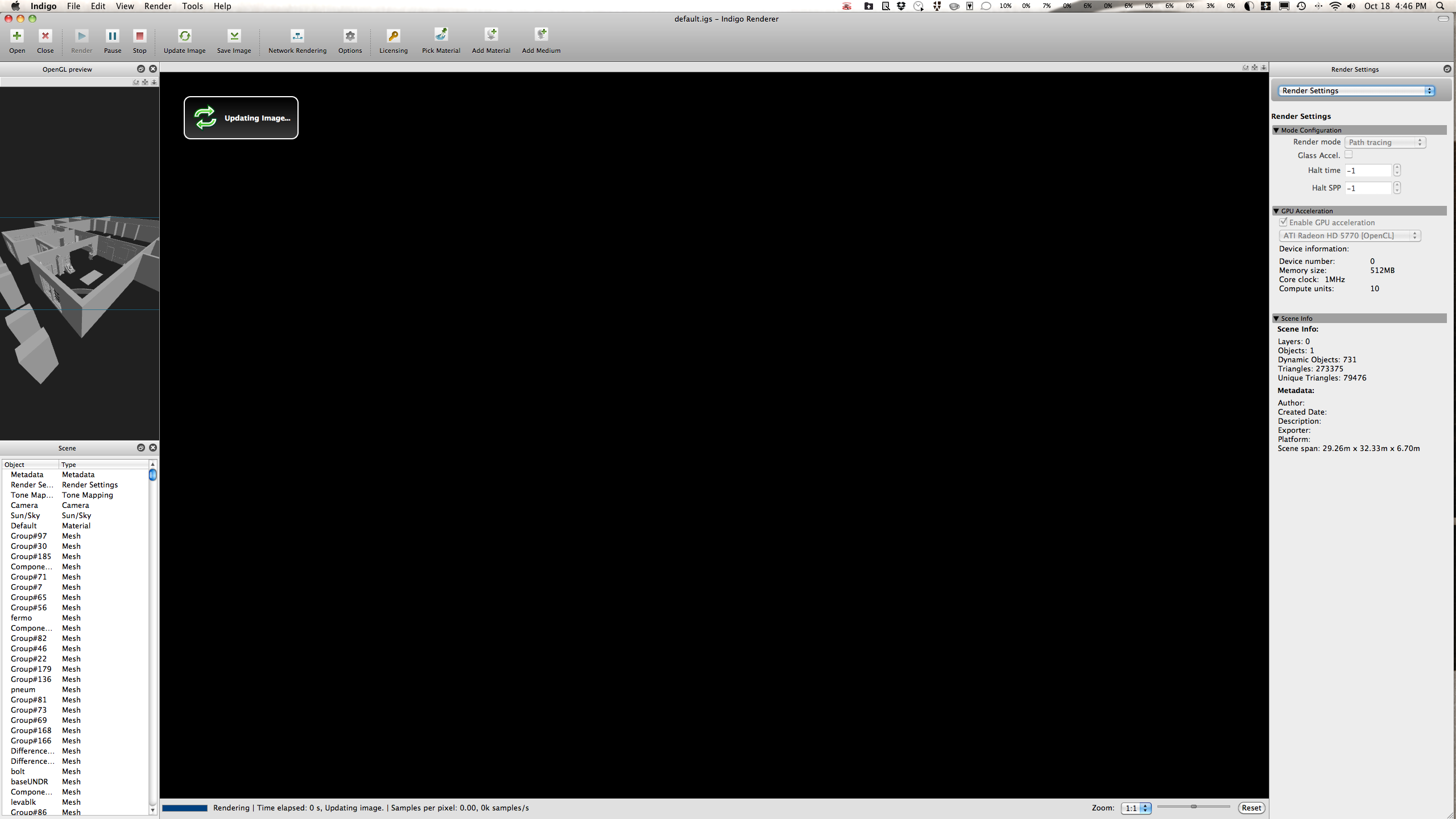Adjust the zoom slider handle
This screenshot has width=1456, height=819.
[1194, 806]
